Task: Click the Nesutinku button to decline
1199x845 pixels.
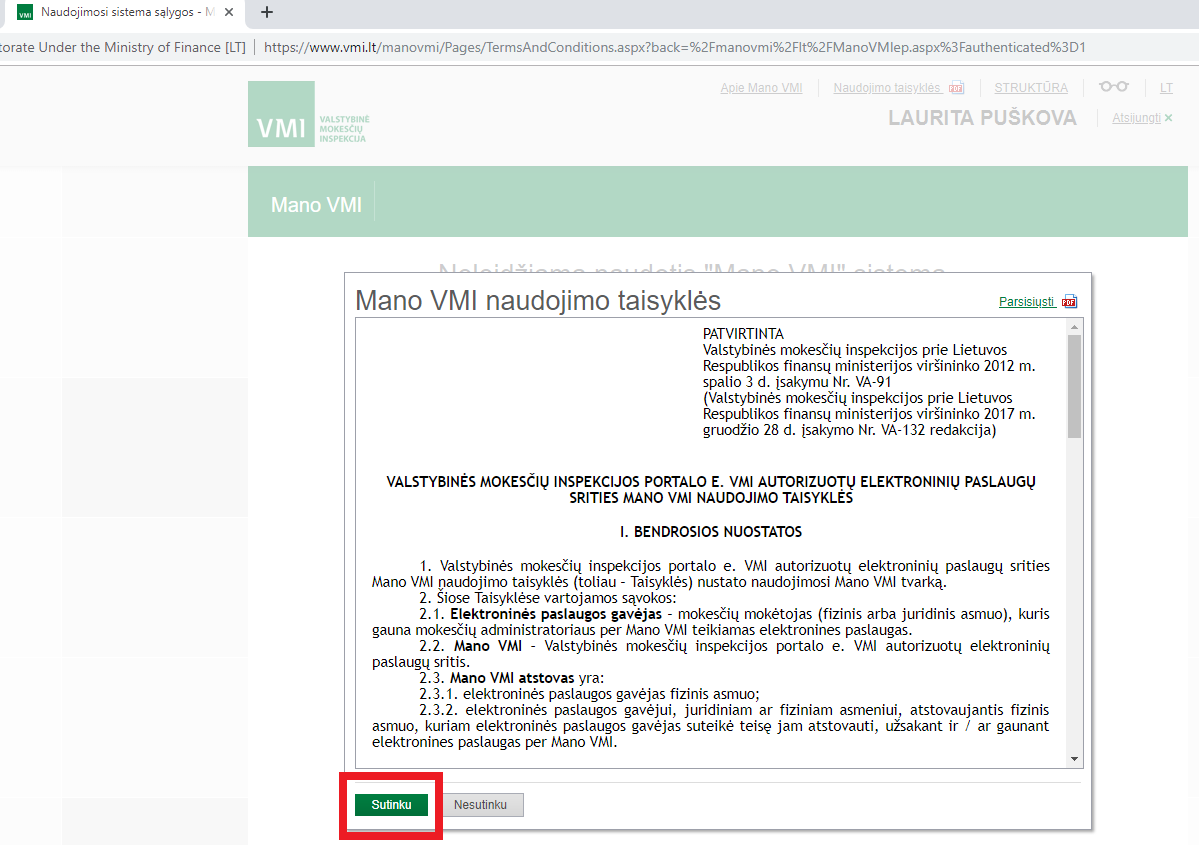Action: pyautogui.click(x=480, y=804)
